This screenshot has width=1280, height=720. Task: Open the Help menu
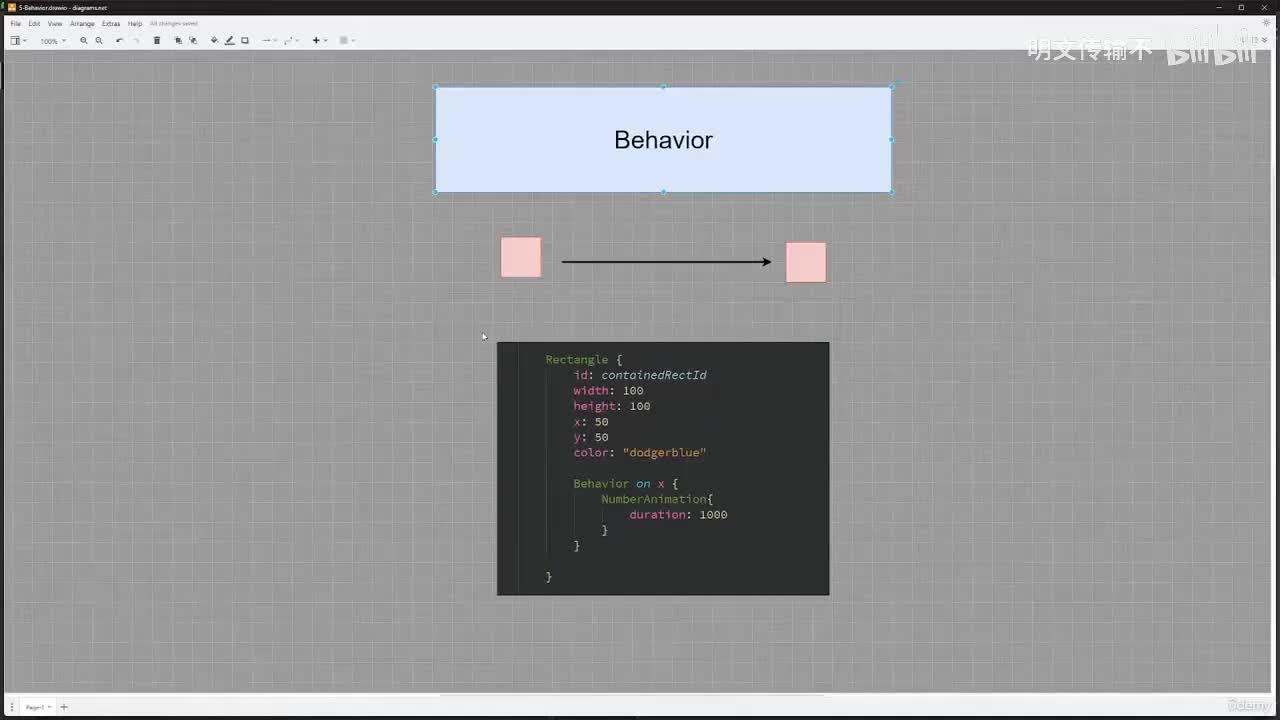135,23
